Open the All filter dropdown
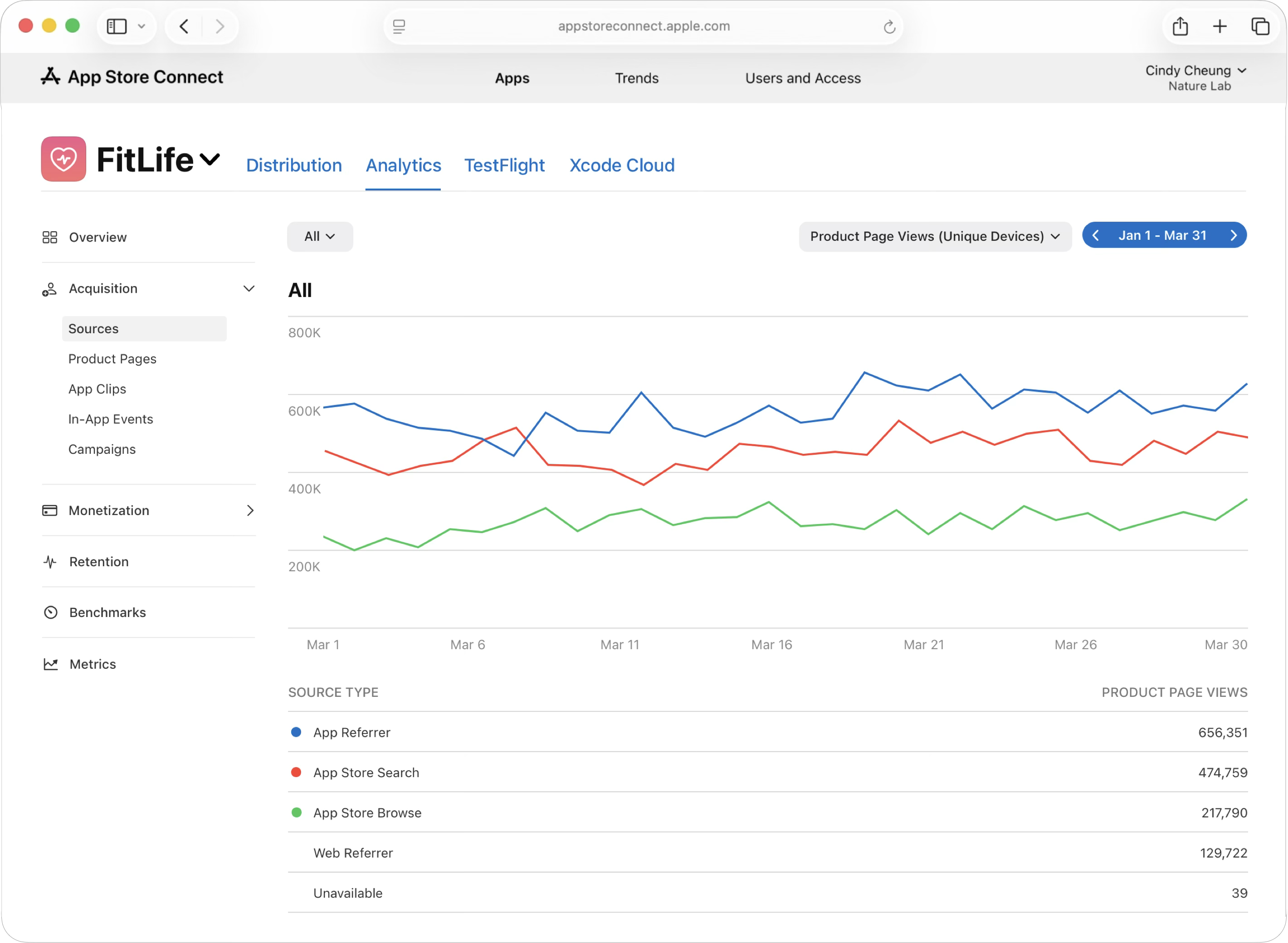Screen dimensions: 1288x943 (320, 236)
